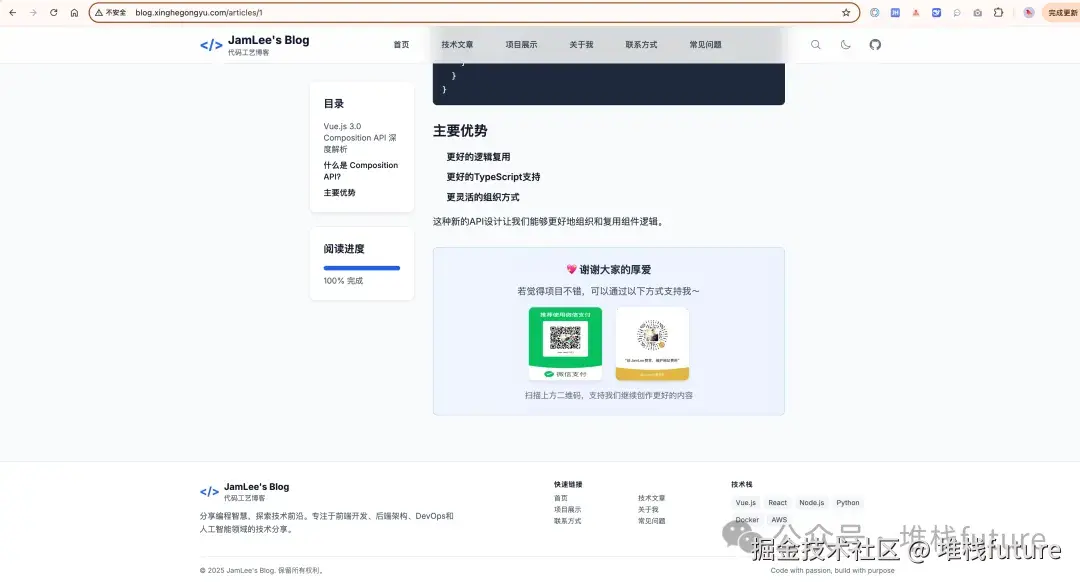1080x582 pixels.
Task: Click the 阅读进度 reading progress bar
Action: [361, 267]
